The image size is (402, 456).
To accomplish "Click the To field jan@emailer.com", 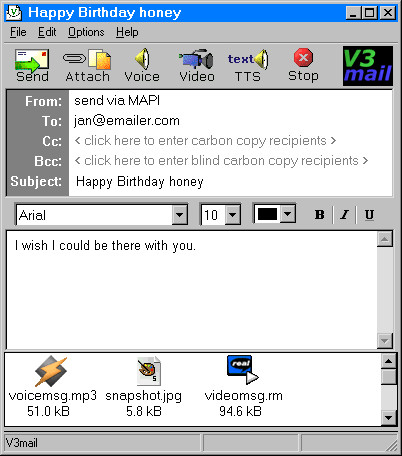I will 230,120.
